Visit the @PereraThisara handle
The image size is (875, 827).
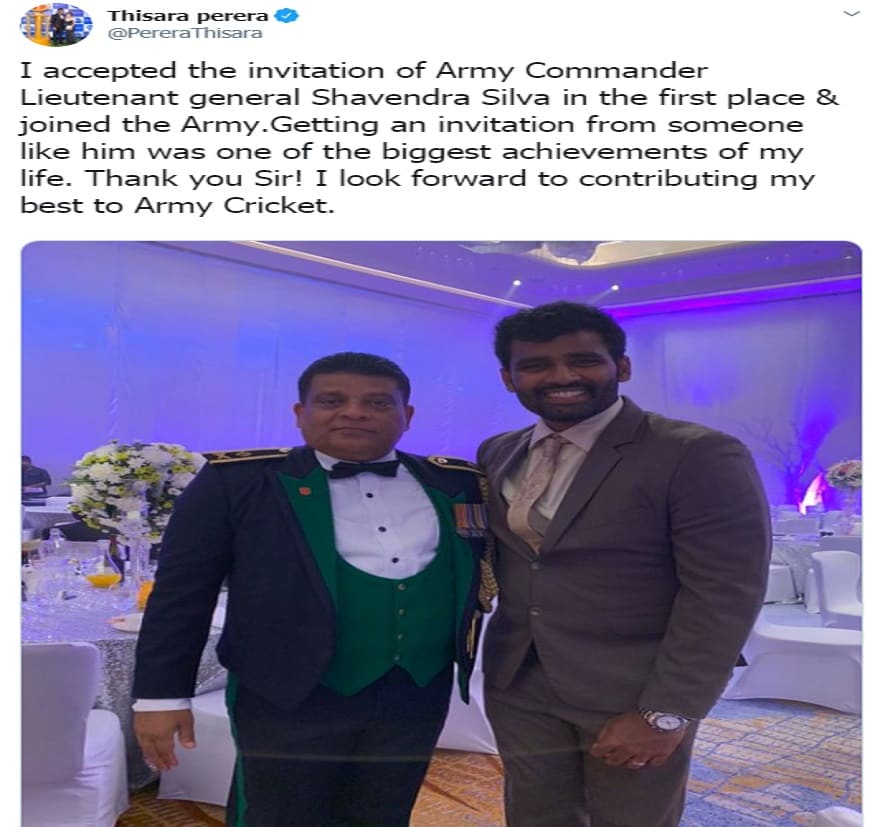click(x=185, y=33)
